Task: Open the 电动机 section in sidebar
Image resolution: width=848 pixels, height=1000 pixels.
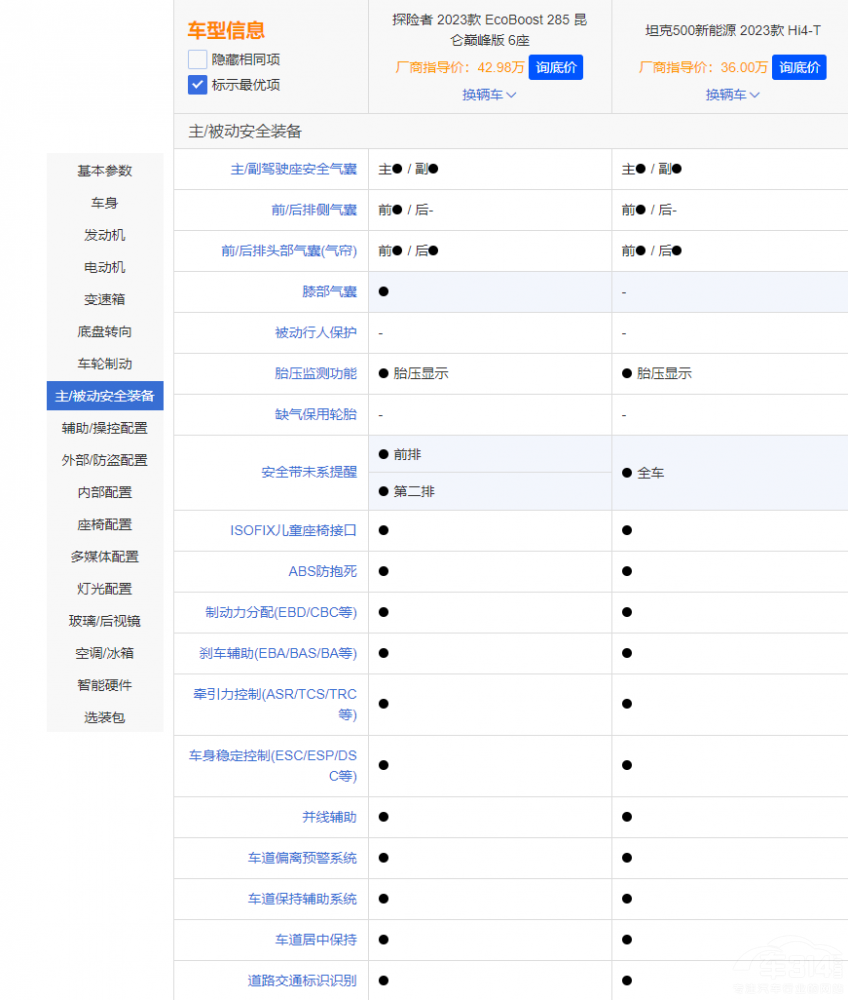Action: [104, 267]
